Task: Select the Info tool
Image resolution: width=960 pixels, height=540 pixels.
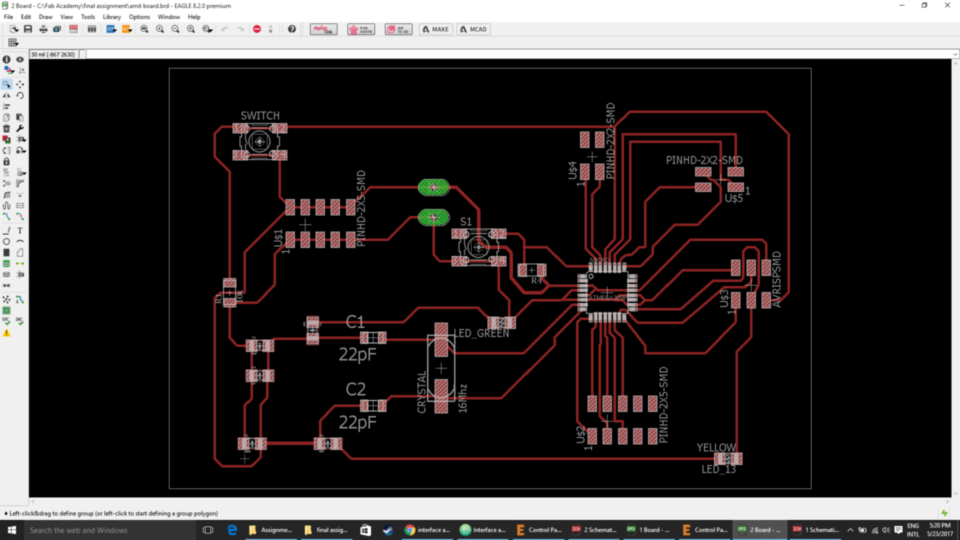Action: (7, 59)
